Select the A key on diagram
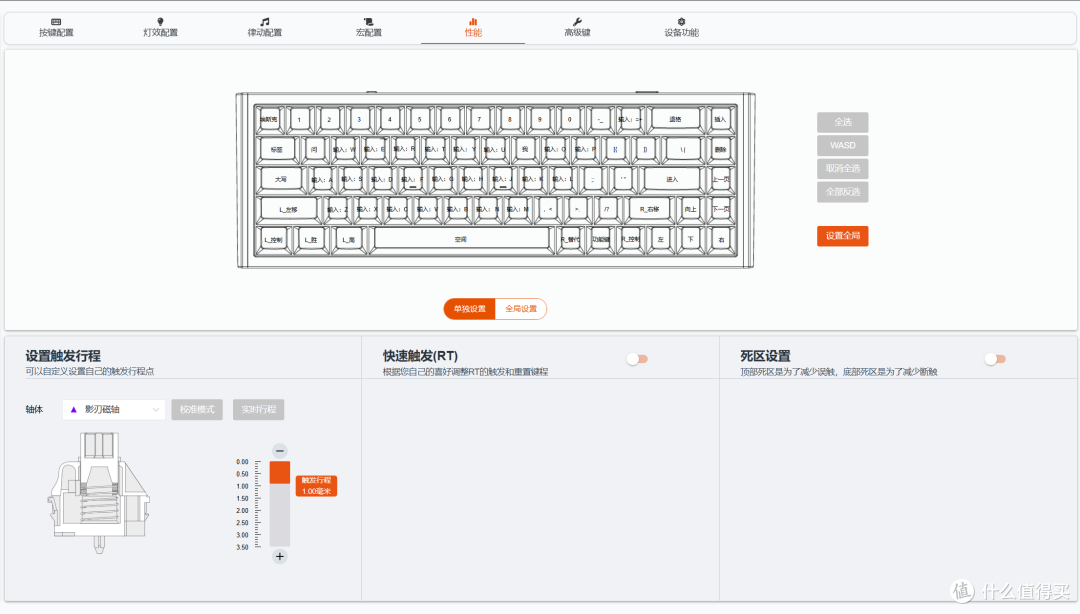 (322, 179)
